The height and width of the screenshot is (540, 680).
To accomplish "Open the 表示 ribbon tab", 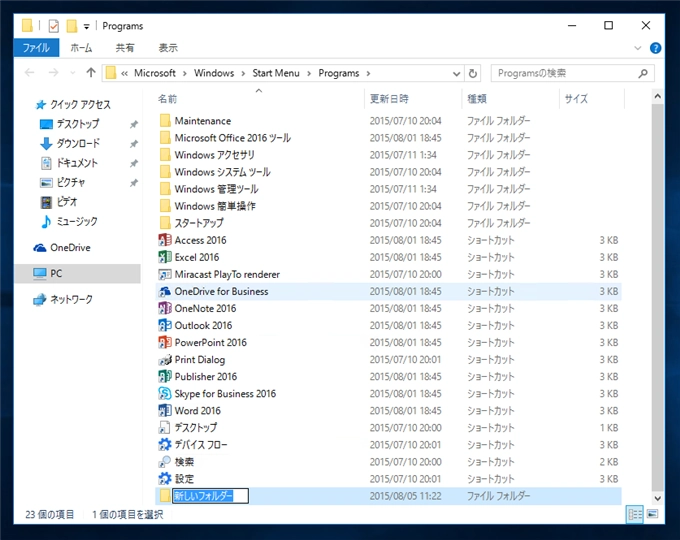I will [x=168, y=48].
